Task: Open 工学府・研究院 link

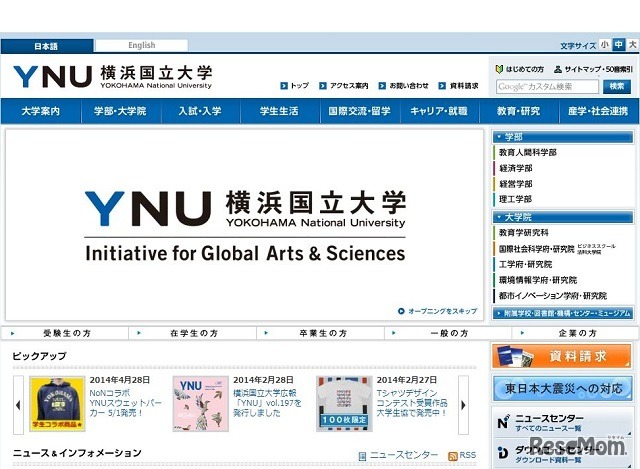Action: click(525, 265)
